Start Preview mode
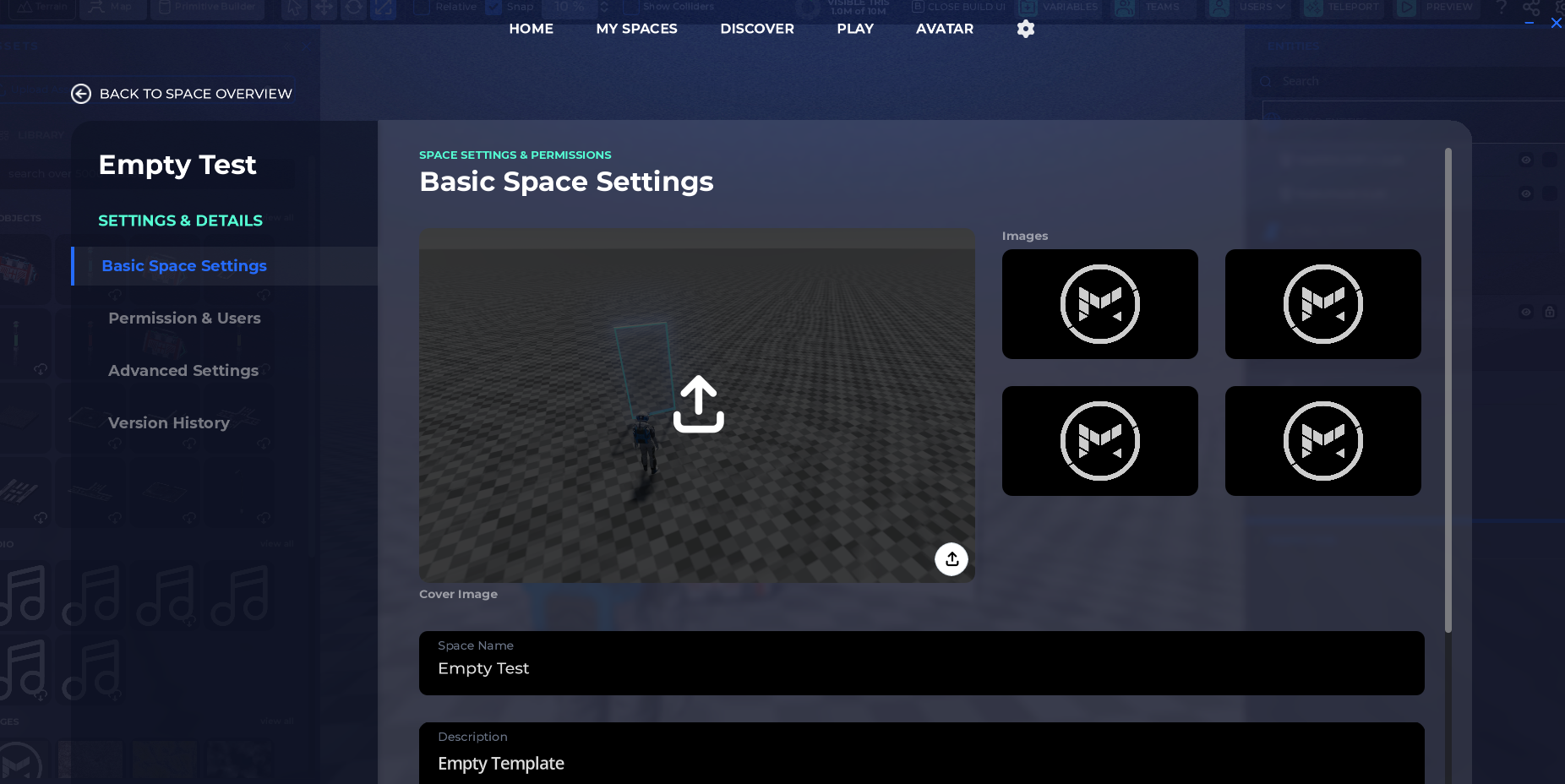The height and width of the screenshot is (784, 1565). pyautogui.click(x=1437, y=7)
